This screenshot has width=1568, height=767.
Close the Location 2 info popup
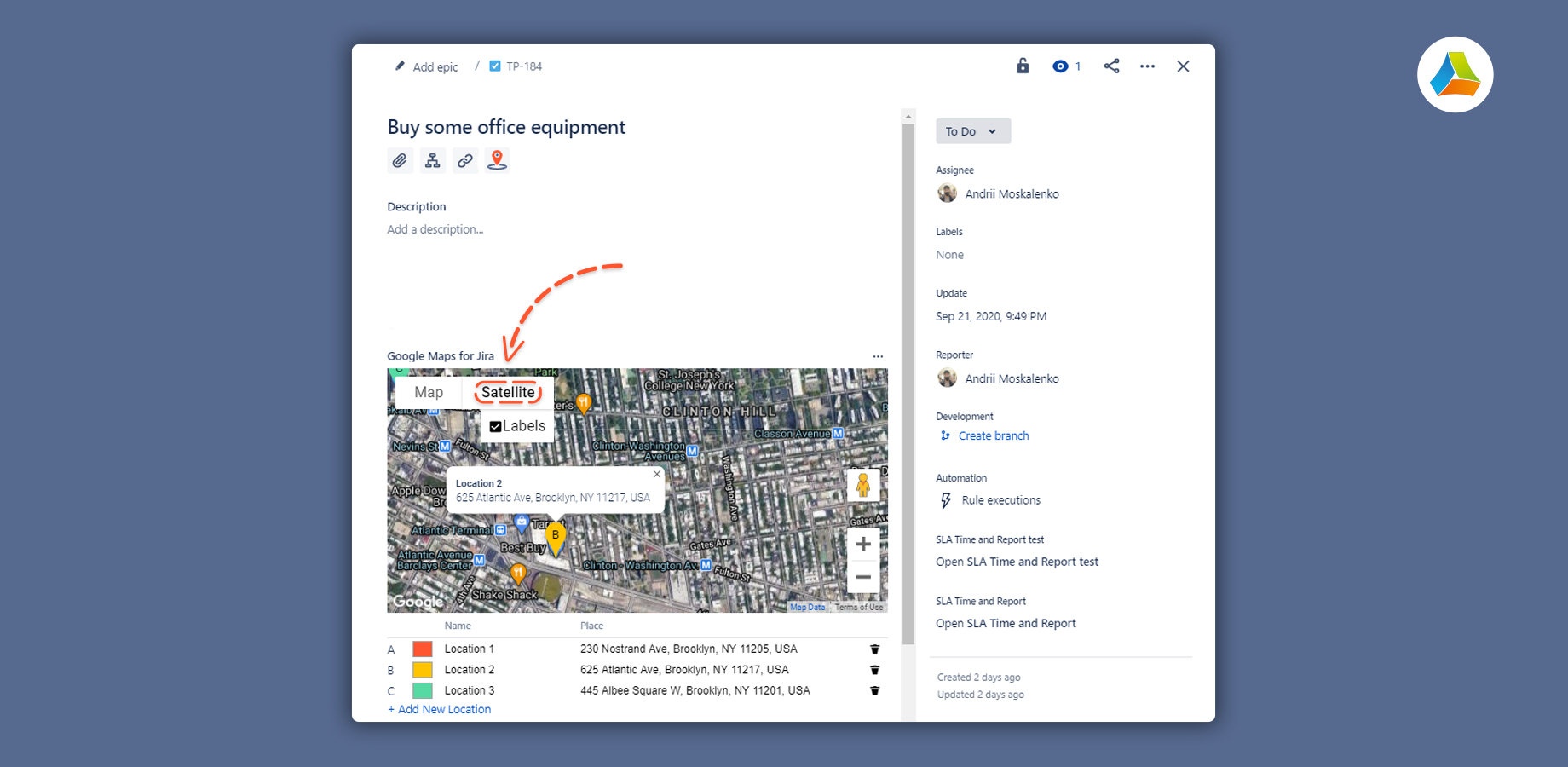[657, 474]
